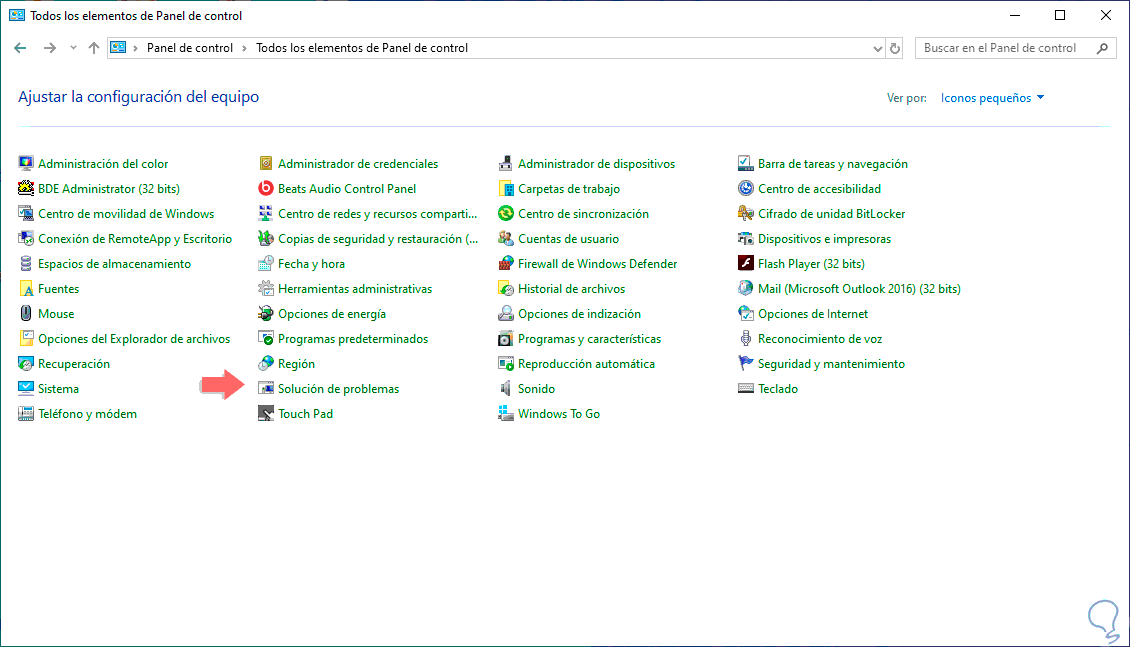Open the recent locations dropdown arrow

(x=73, y=48)
